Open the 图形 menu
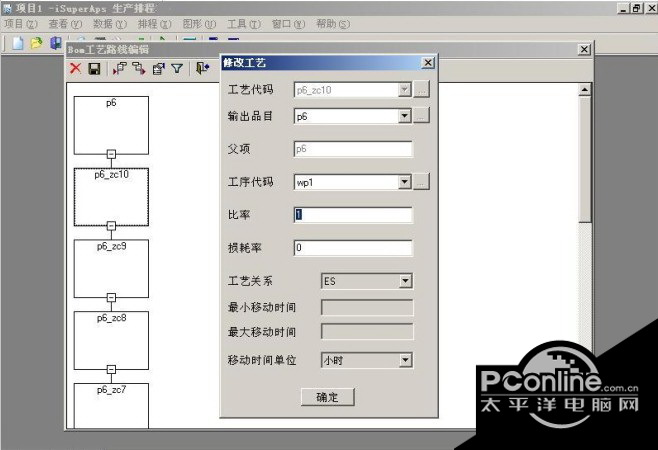 click(x=199, y=24)
